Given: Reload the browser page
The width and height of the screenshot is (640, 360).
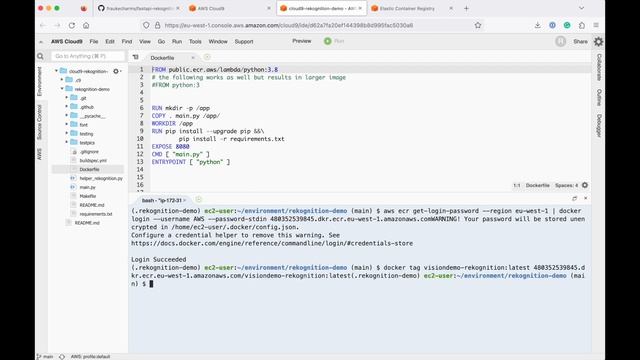Looking at the screenshot, I should [x=72, y=25].
